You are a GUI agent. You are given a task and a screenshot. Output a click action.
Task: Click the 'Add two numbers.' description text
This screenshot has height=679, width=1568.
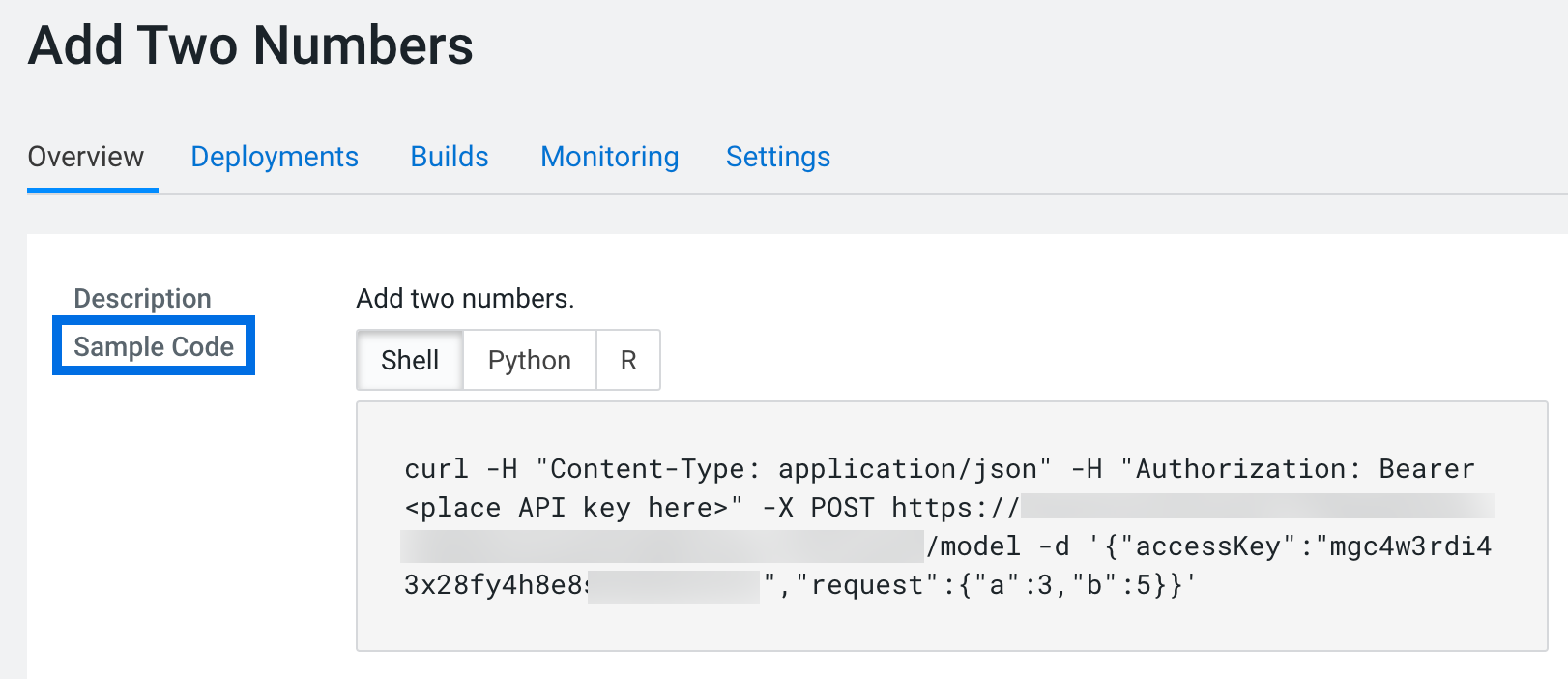pyautogui.click(x=465, y=298)
